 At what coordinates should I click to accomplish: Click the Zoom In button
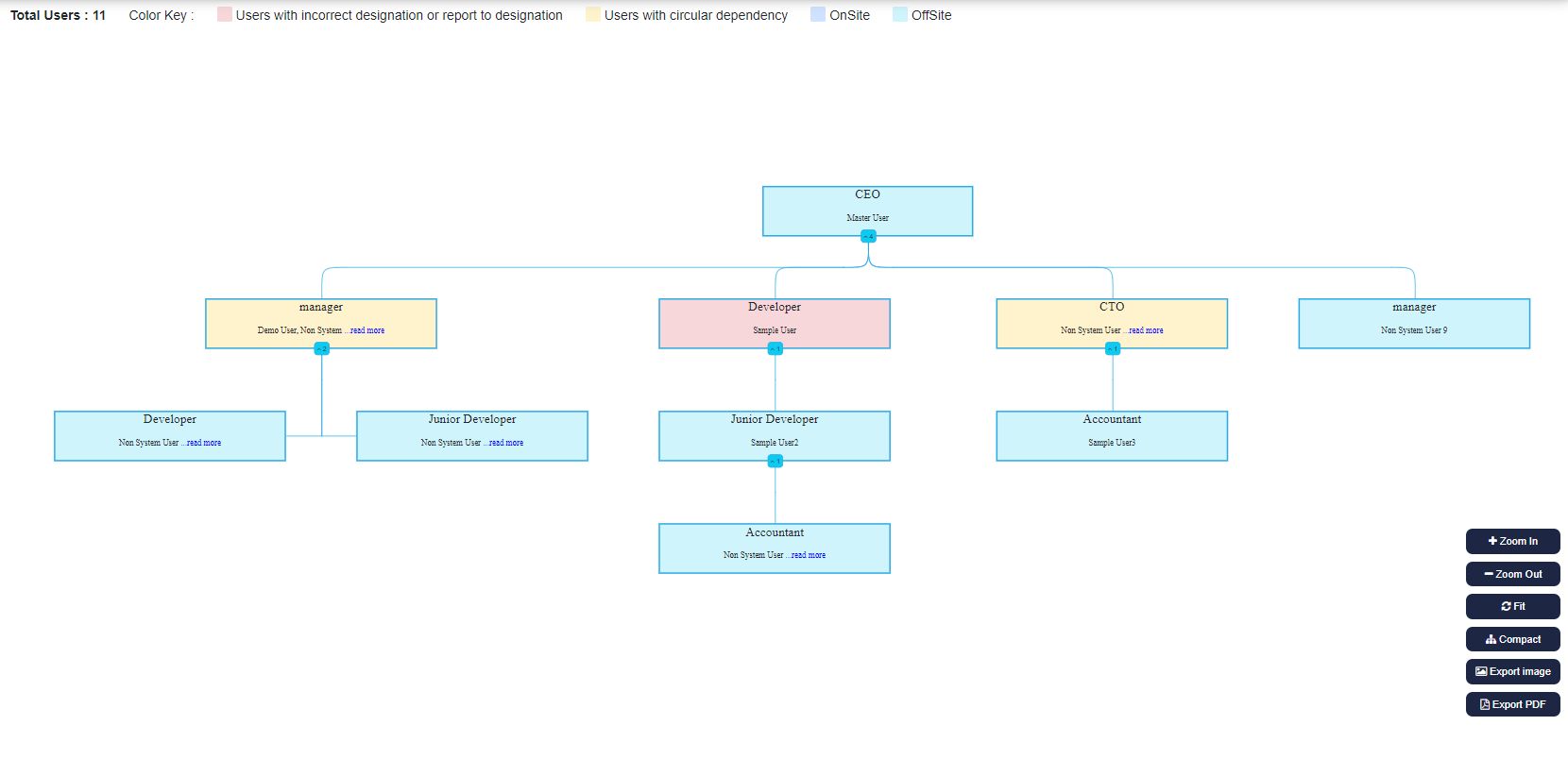(1512, 541)
